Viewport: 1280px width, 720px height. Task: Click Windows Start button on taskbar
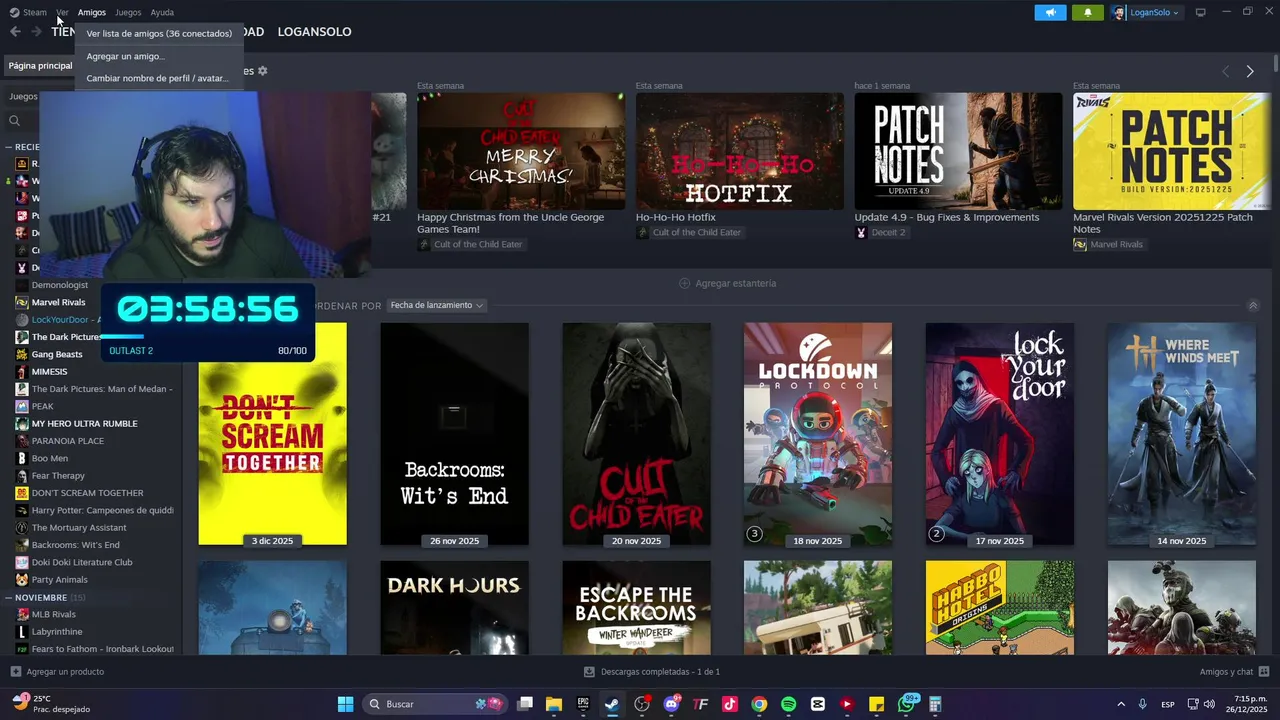(345, 704)
